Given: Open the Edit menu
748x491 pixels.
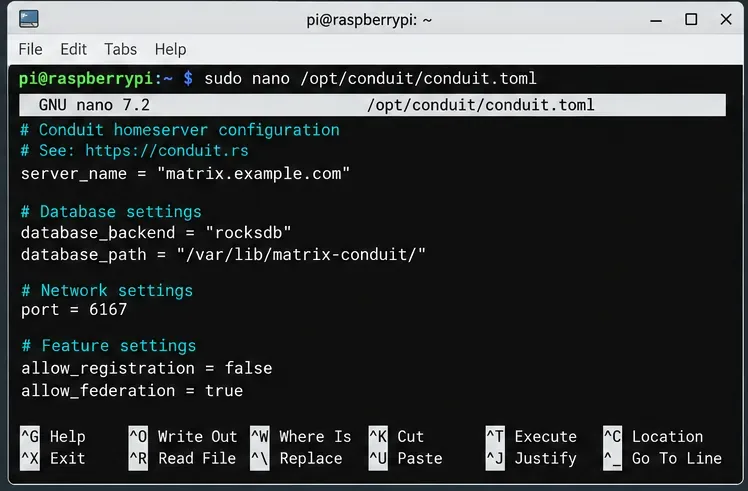Looking at the screenshot, I should point(73,49).
